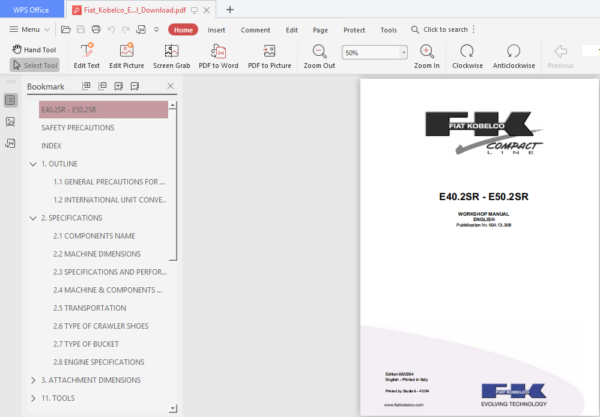Expand the 3. ATTACHMENT DIMENSIONS bookmark
Screen dimensions: 600x417
[x=33, y=380]
